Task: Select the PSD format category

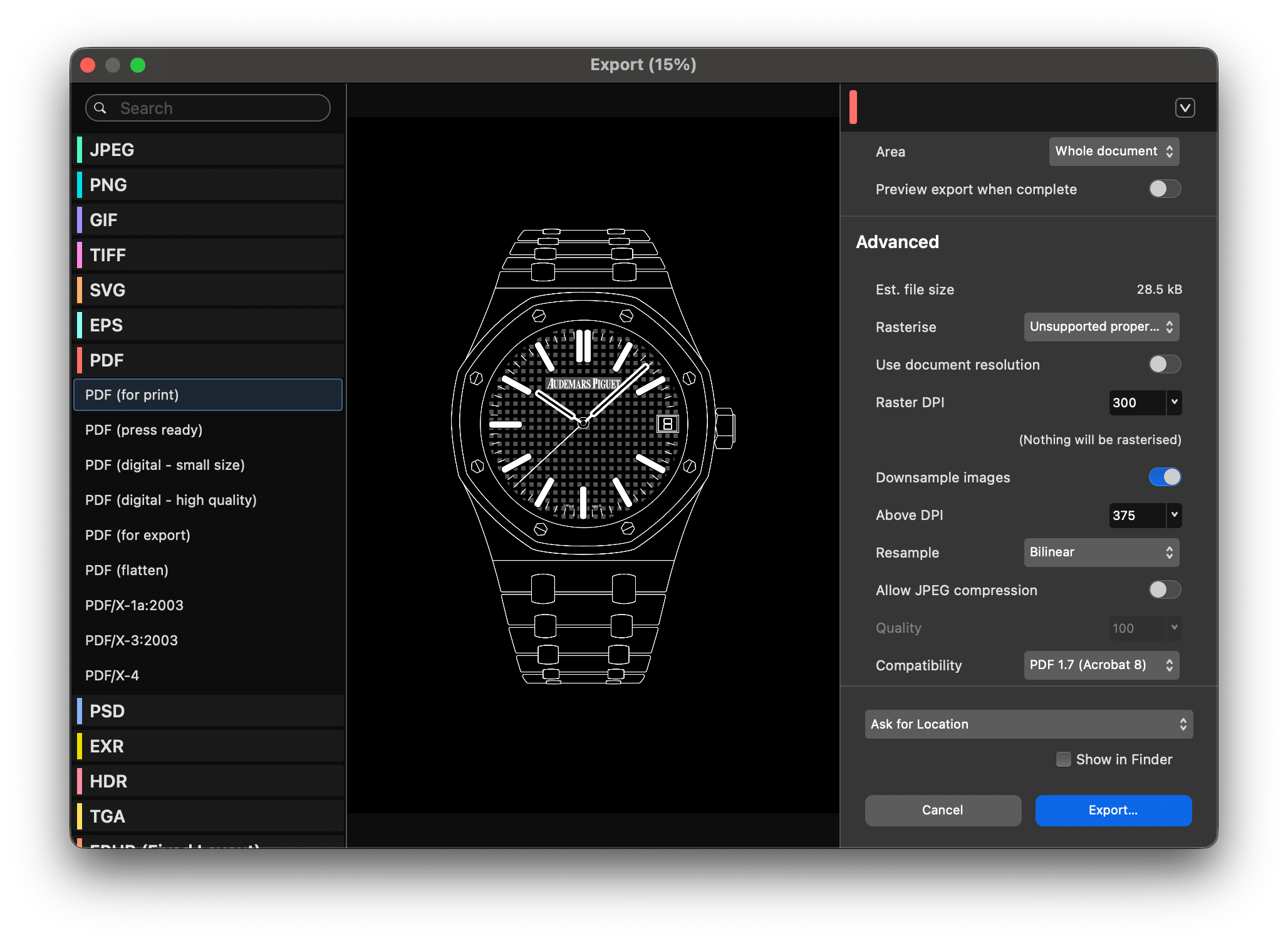Action: [209, 711]
